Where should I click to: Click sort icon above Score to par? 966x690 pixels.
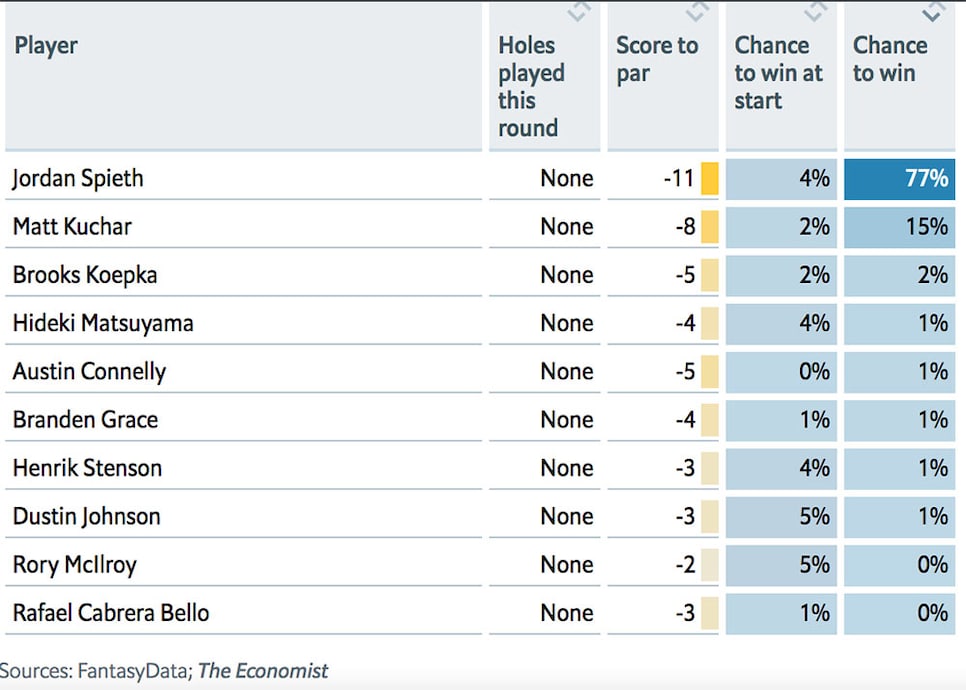(697, 11)
